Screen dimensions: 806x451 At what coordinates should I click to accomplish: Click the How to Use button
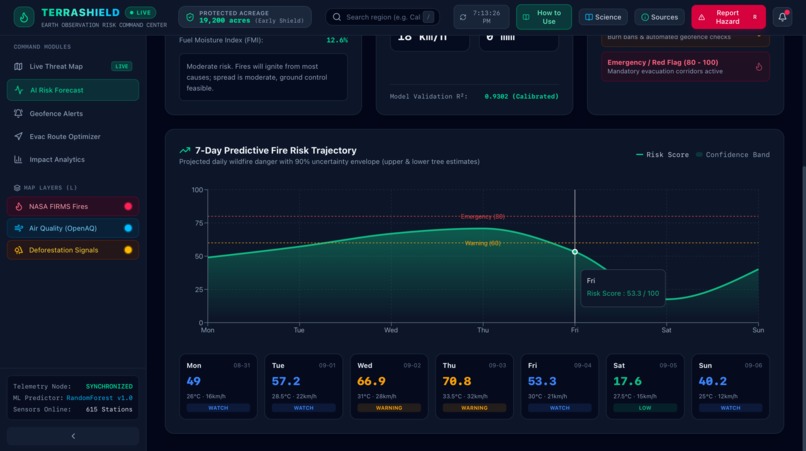tap(544, 17)
